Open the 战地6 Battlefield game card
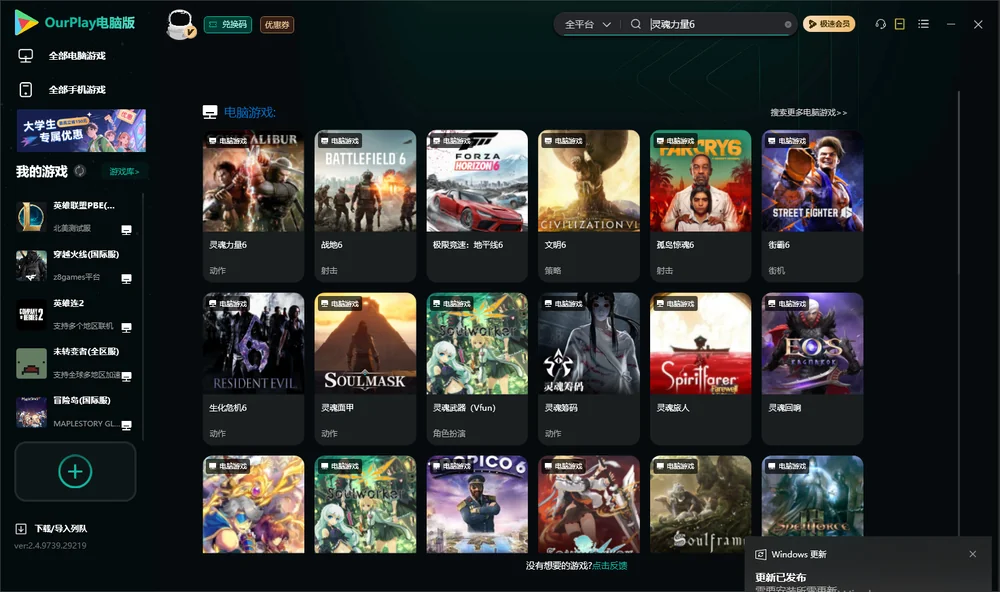The image size is (1000, 592). point(365,205)
